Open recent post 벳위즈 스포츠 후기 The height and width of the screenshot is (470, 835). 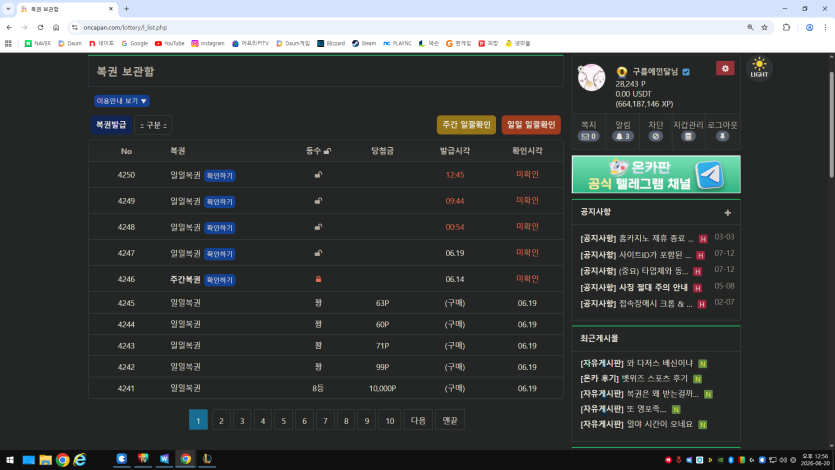(x=634, y=378)
